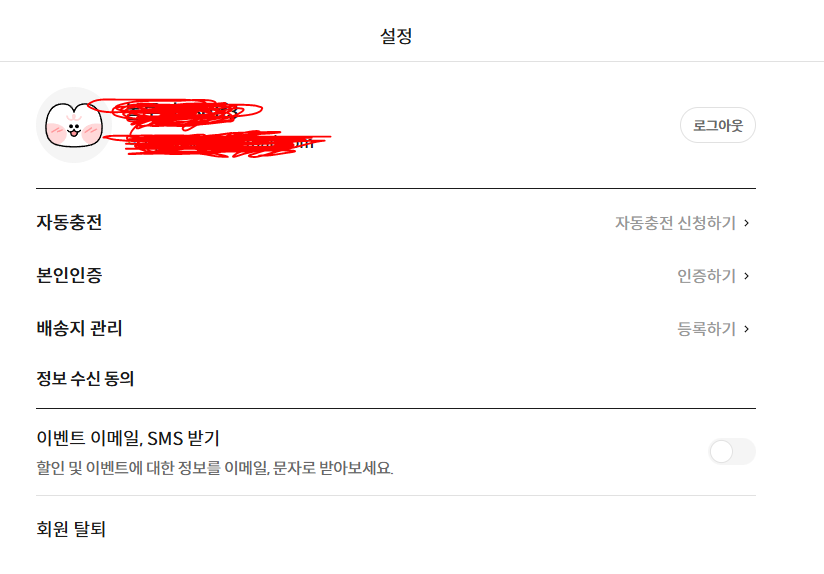Select the 배송지 관리 row label

(x=79, y=328)
